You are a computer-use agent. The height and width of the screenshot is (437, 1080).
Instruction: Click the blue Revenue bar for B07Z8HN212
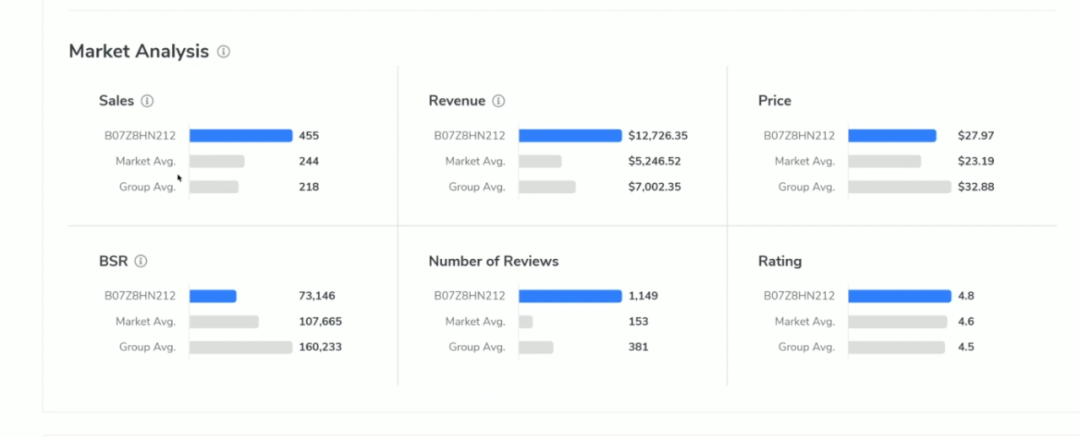point(570,136)
